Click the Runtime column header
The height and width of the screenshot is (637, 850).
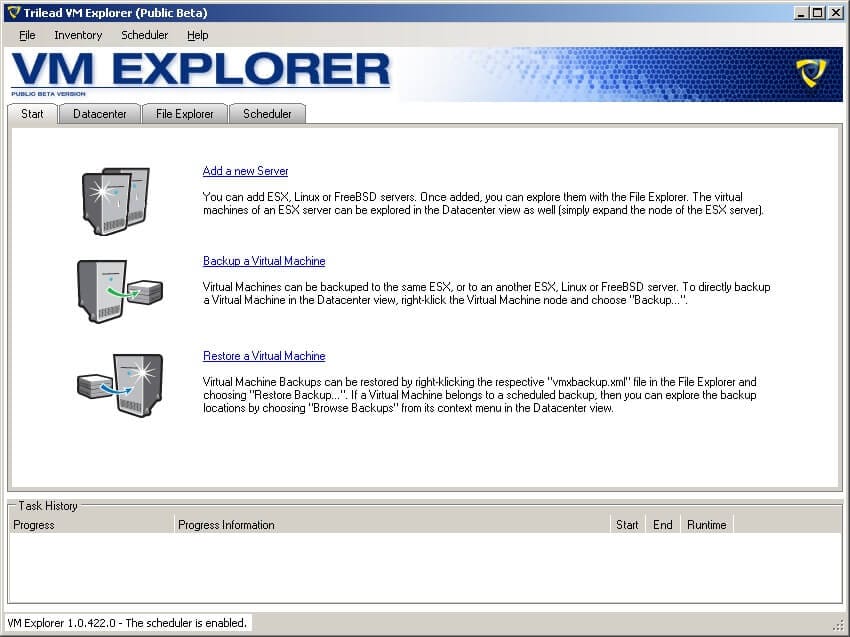[x=707, y=525]
